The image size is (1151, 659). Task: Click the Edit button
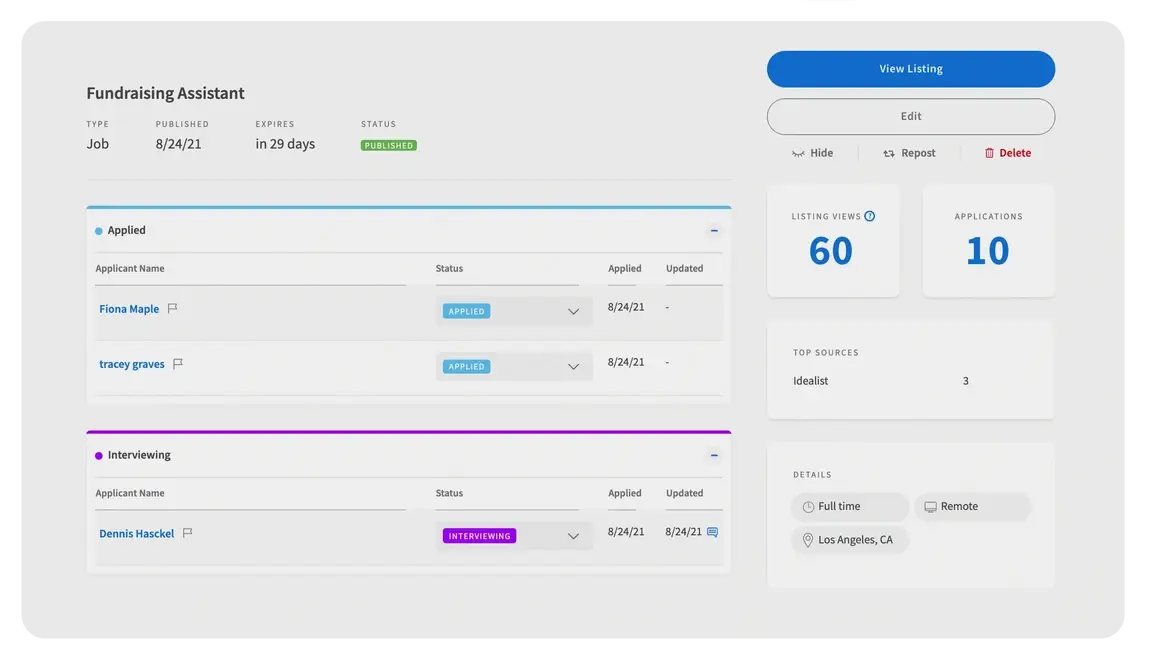click(911, 116)
